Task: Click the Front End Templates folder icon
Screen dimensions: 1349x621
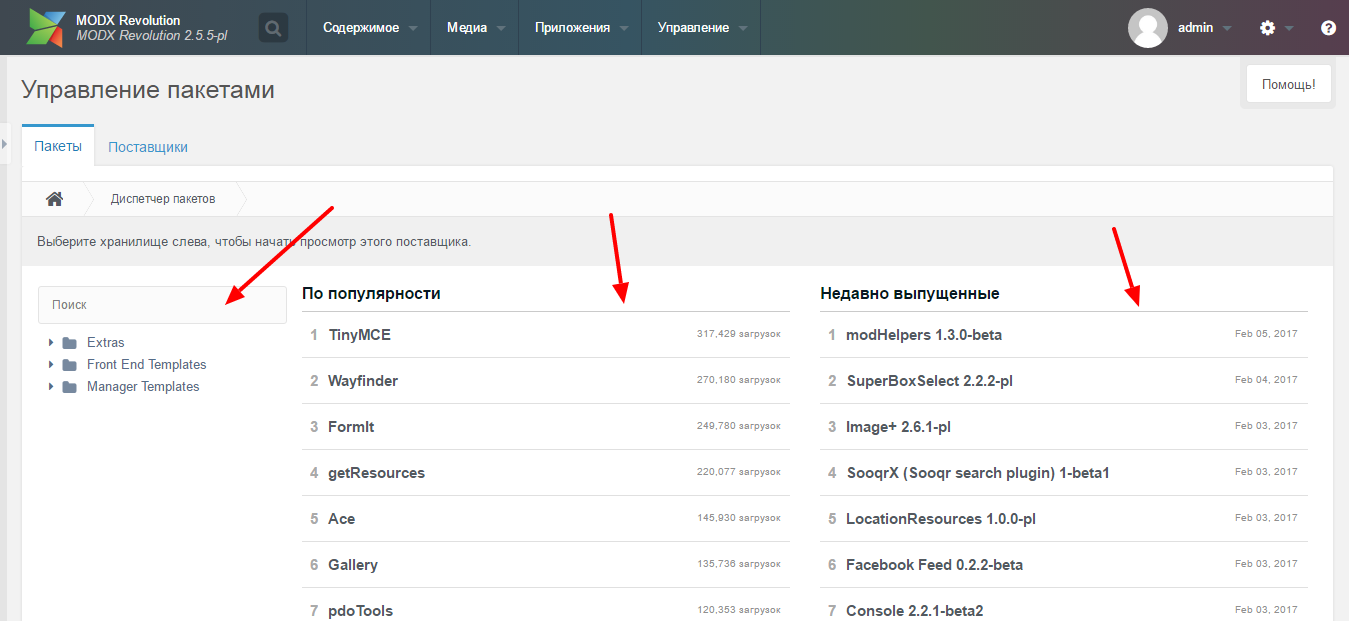Action: 69,365
